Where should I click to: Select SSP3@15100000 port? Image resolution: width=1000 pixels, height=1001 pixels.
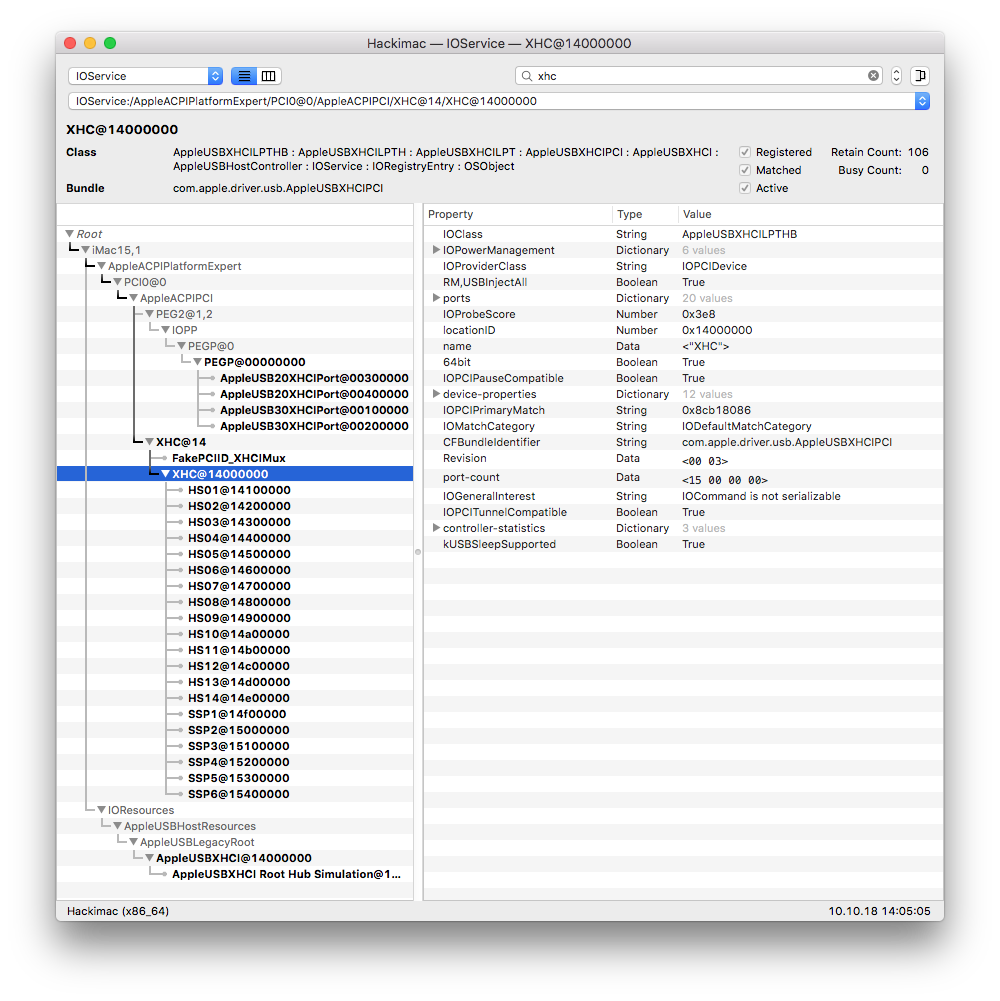[x=239, y=746]
